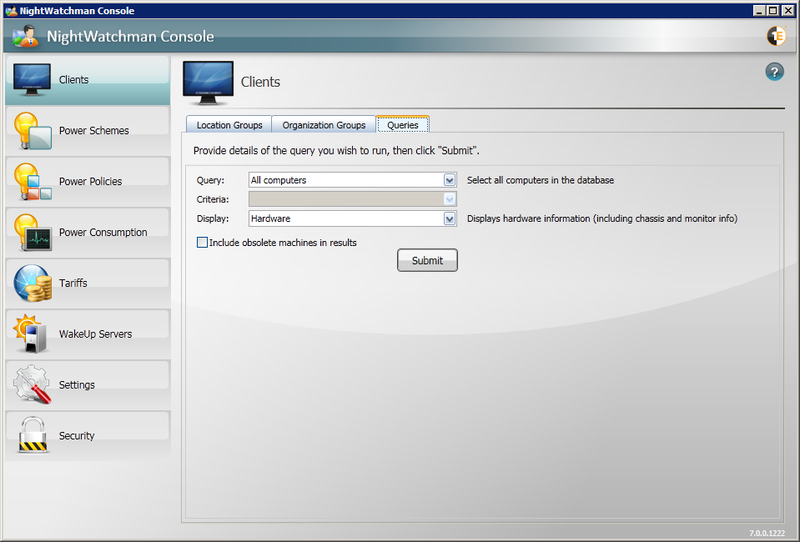Click the Security padlock icon

coord(32,436)
